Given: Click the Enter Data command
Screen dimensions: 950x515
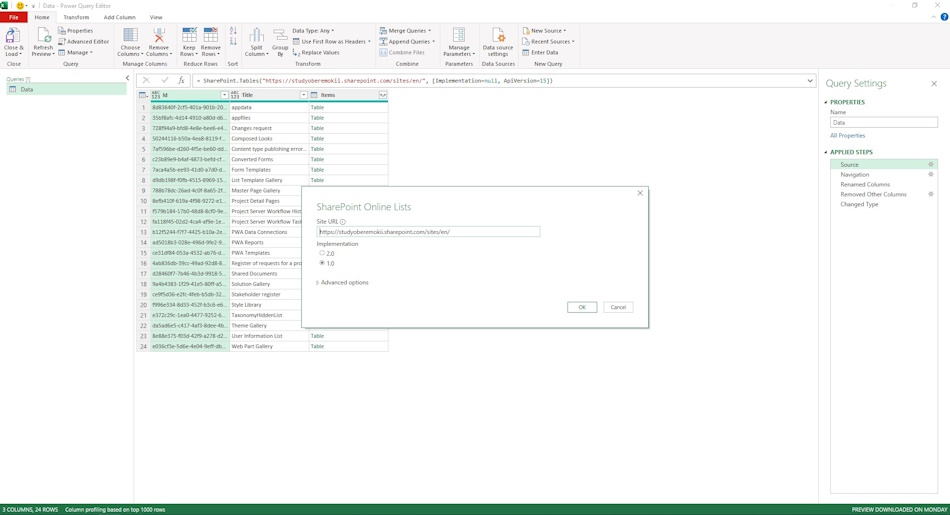Looking at the screenshot, I should [x=540, y=52].
